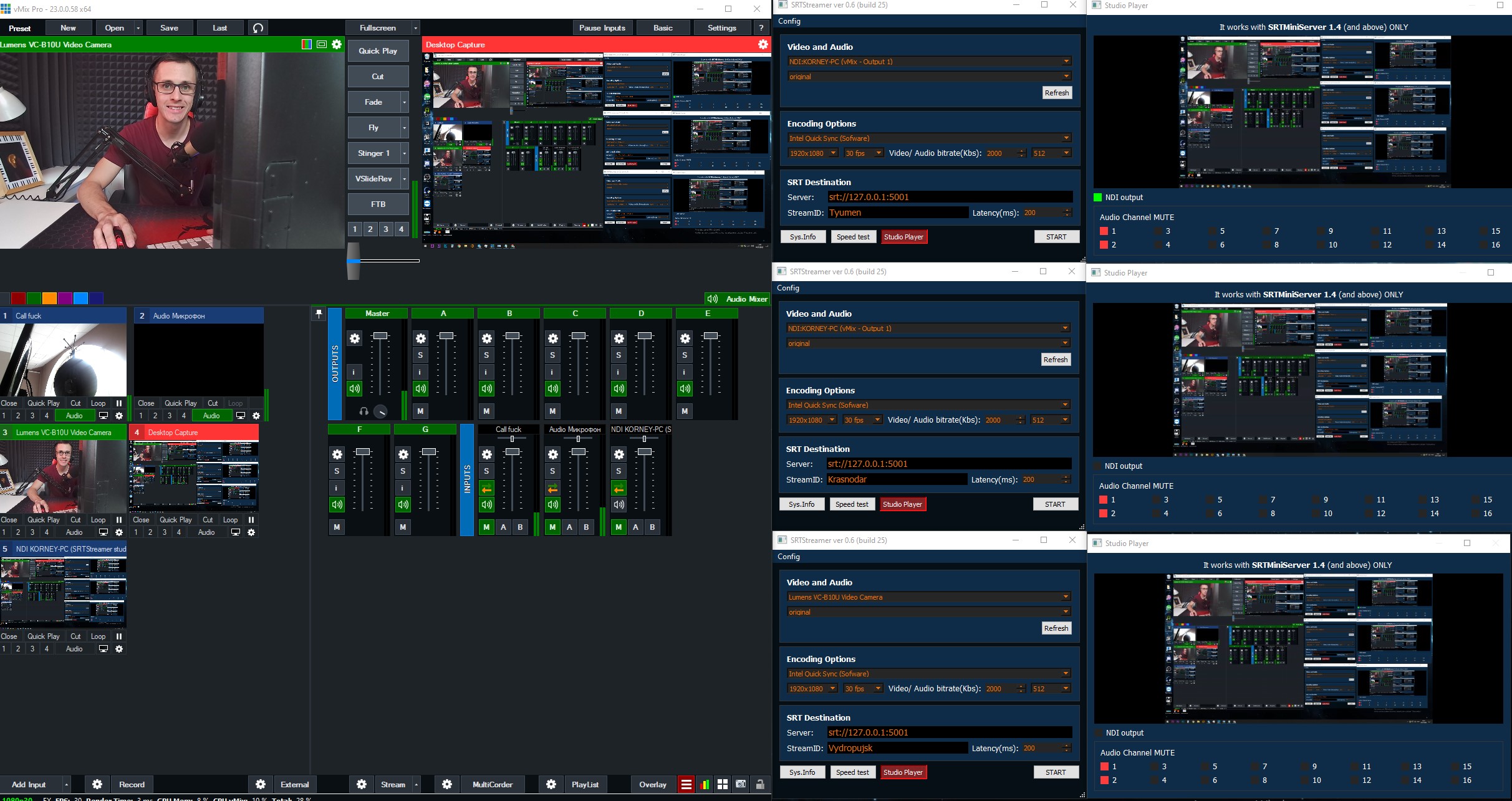
Task: Open the Preset menu in vMix
Action: tap(20, 28)
